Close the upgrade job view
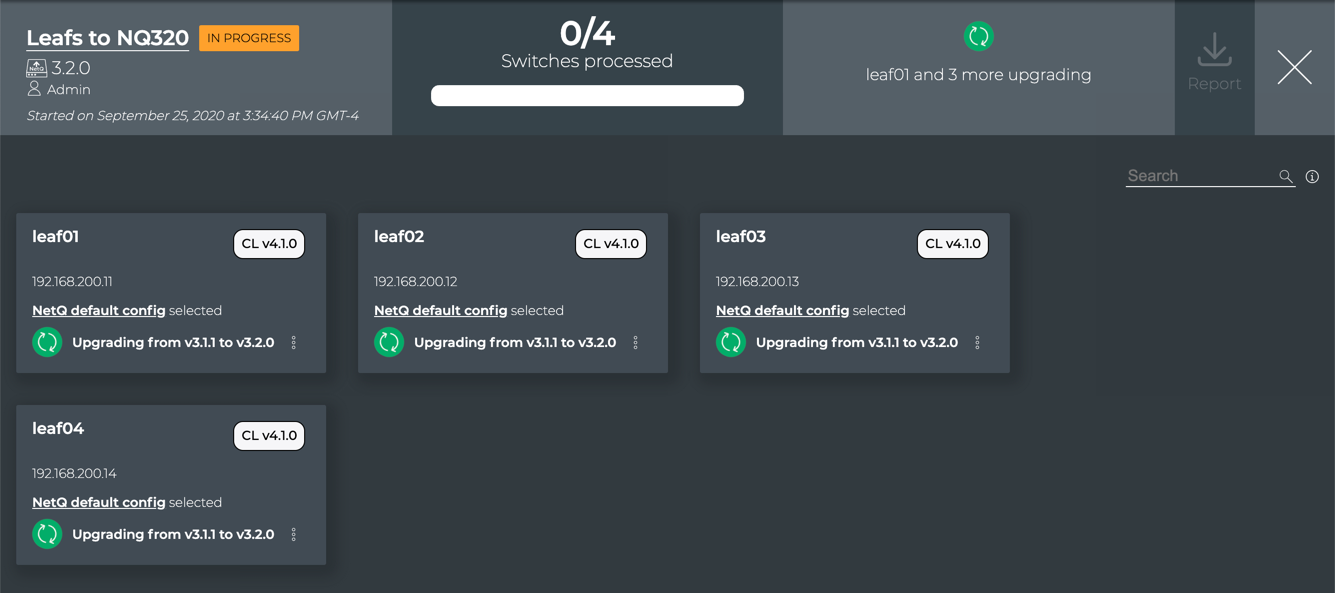Screen dimensions: 1335x593 tap(1294, 67)
